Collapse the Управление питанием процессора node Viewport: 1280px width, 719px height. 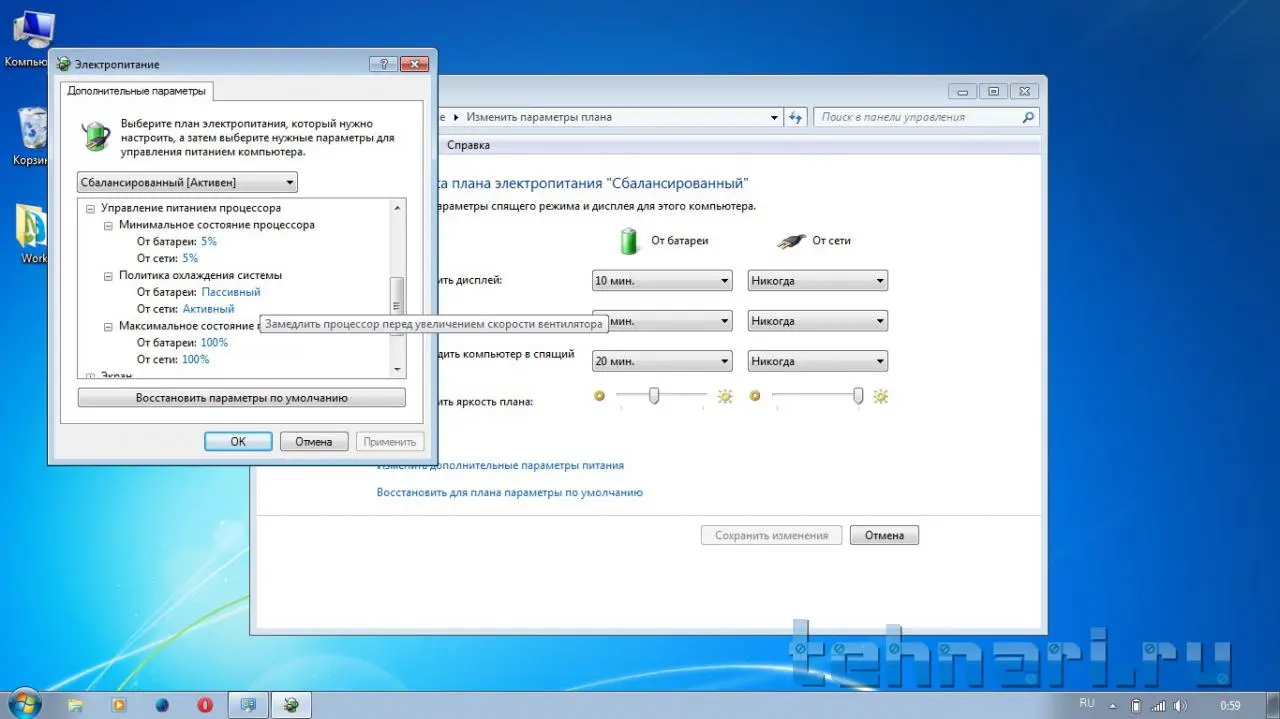pos(90,209)
